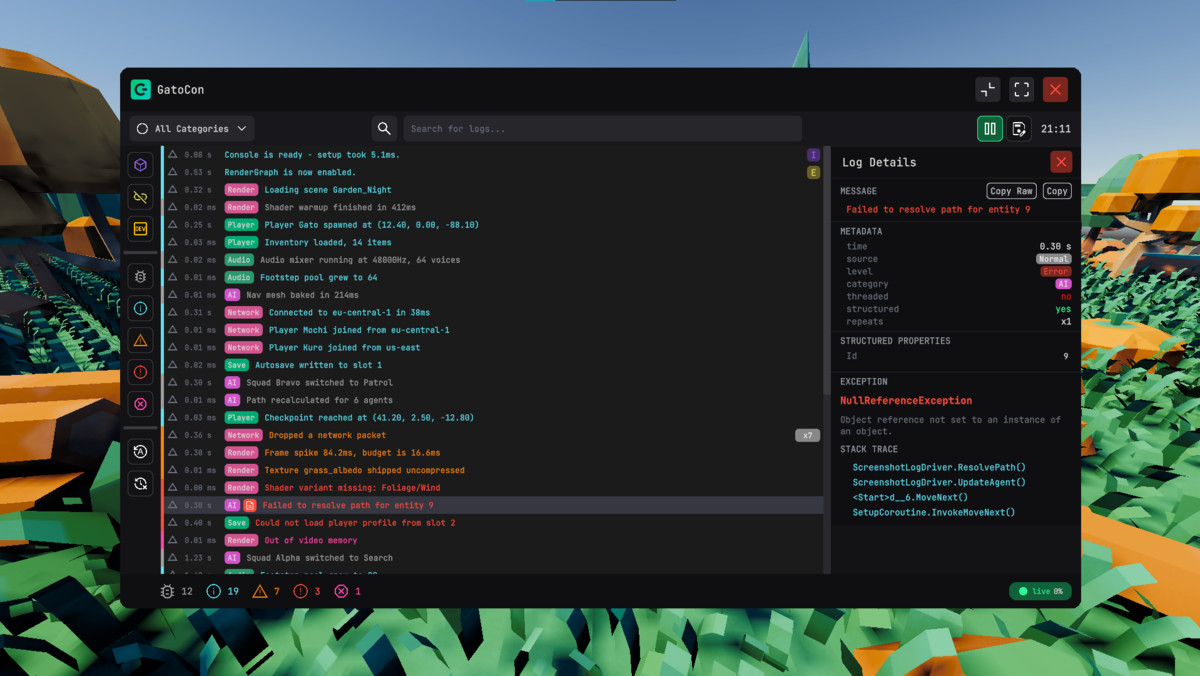This screenshot has width=1200, height=676.
Task: Select 'Frame spike 84.2ms' log entry
Action: pyautogui.click(x=495, y=452)
